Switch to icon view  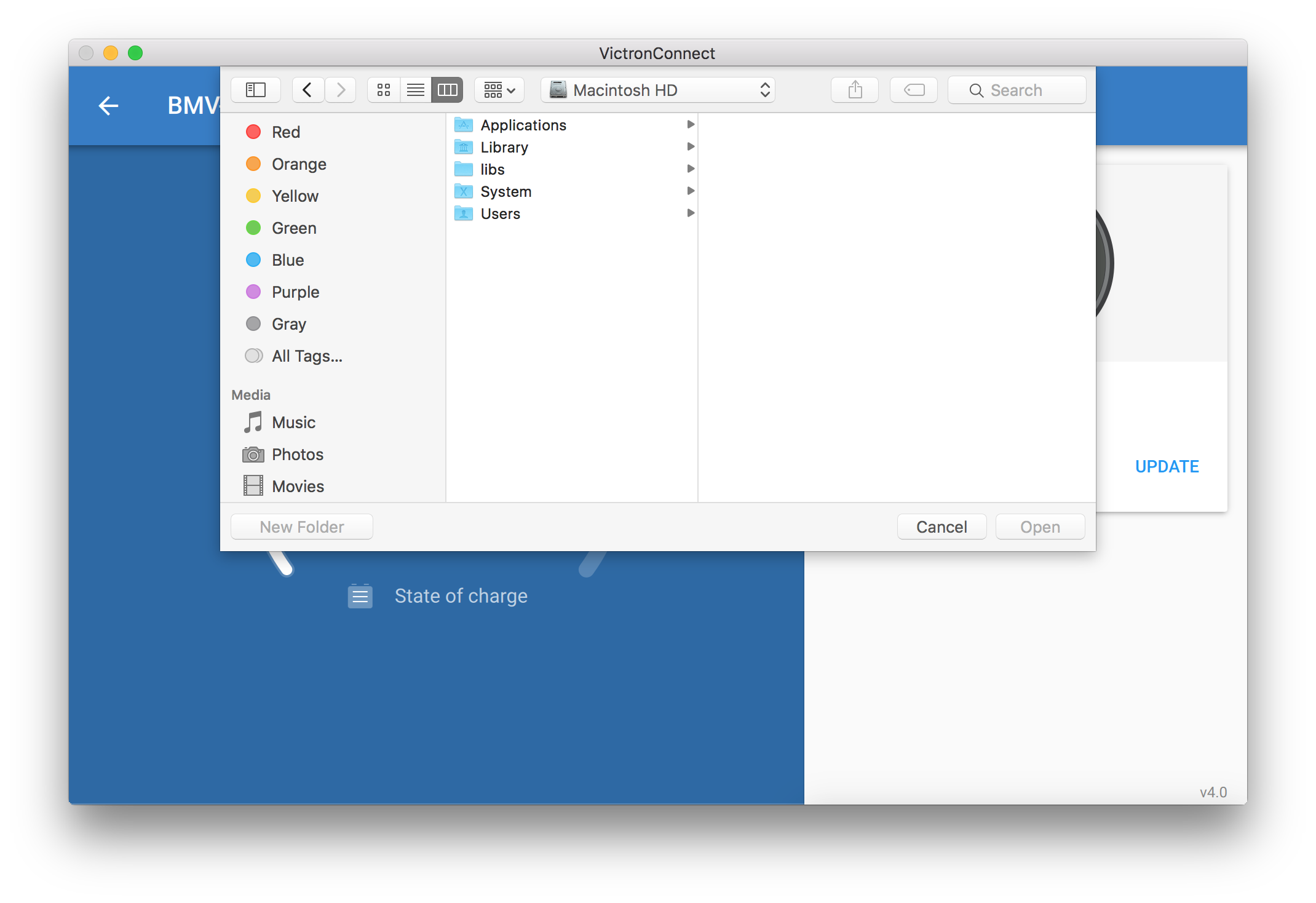[384, 90]
